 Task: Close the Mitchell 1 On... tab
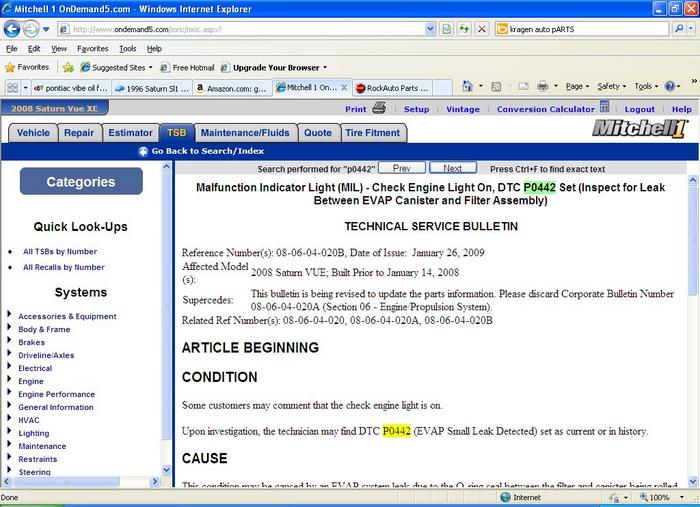(344, 87)
